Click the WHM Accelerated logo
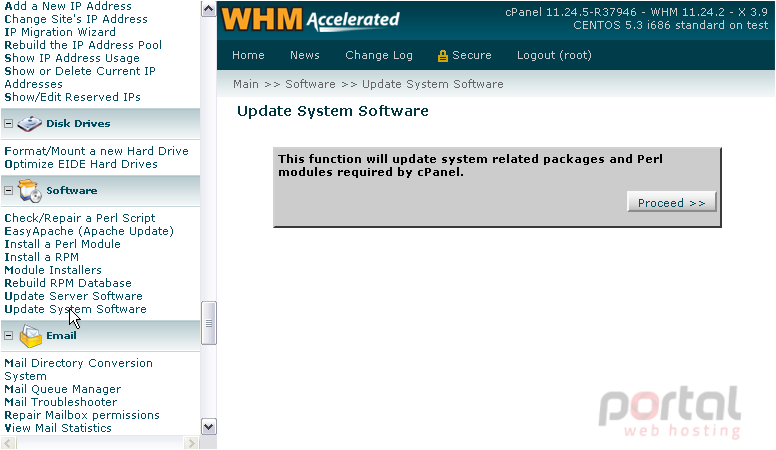 tap(310, 19)
